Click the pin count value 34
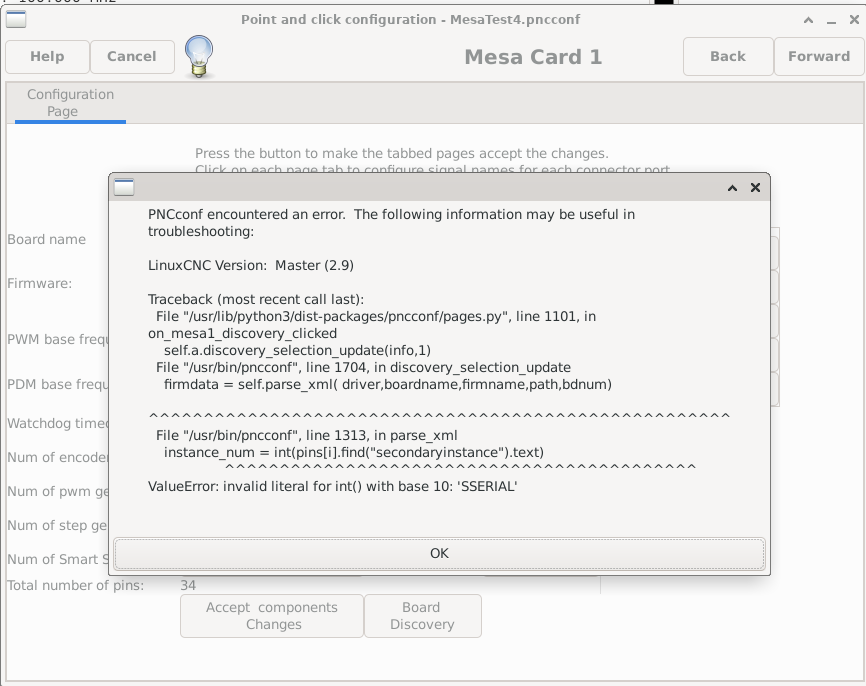Viewport: 866px width, 686px height. pos(188,585)
